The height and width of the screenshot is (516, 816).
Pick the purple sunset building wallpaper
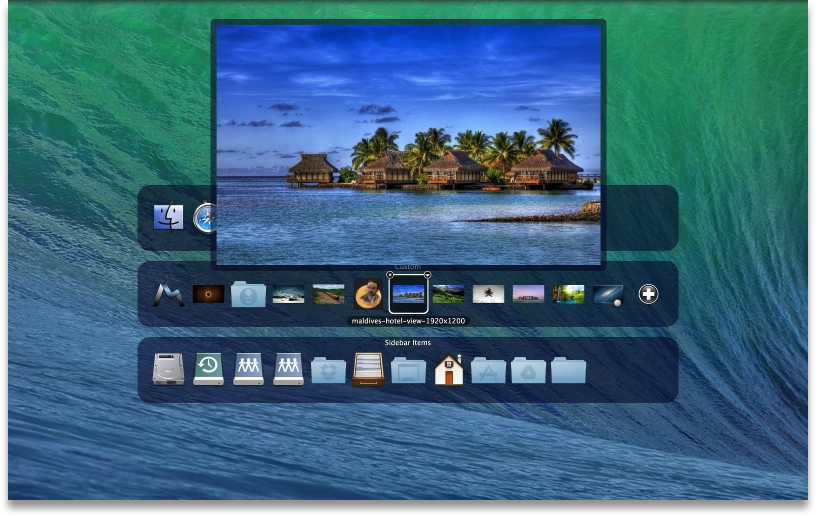coord(528,294)
